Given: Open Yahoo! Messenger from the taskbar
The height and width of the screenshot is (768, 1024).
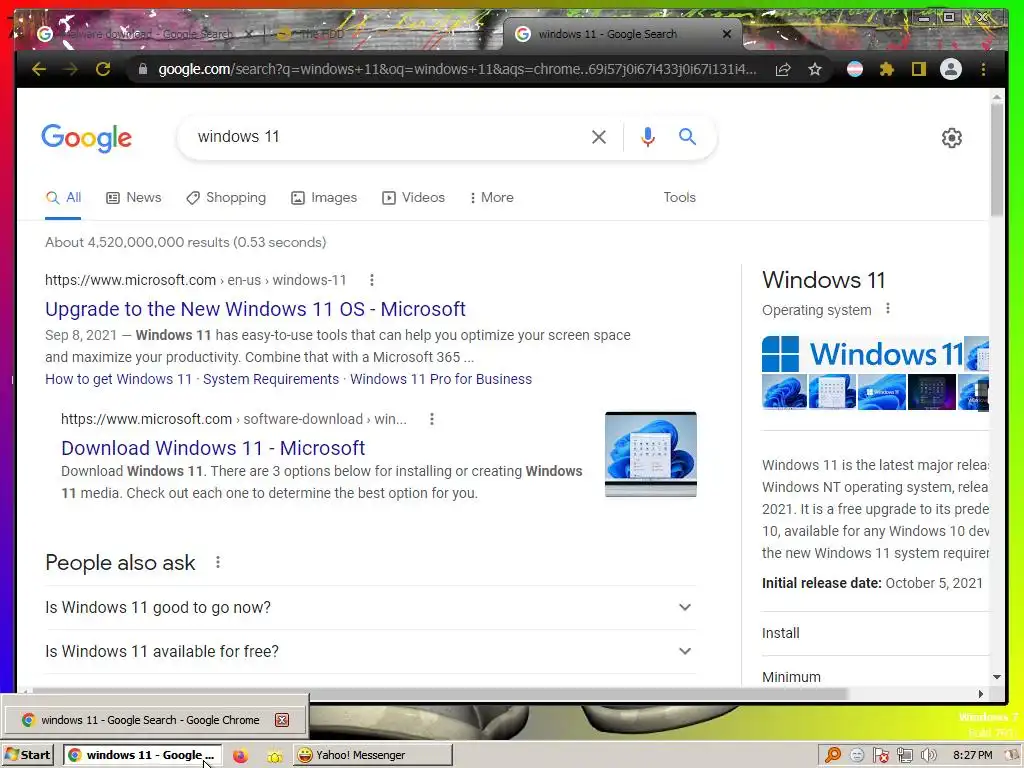Looking at the screenshot, I should click(372, 755).
